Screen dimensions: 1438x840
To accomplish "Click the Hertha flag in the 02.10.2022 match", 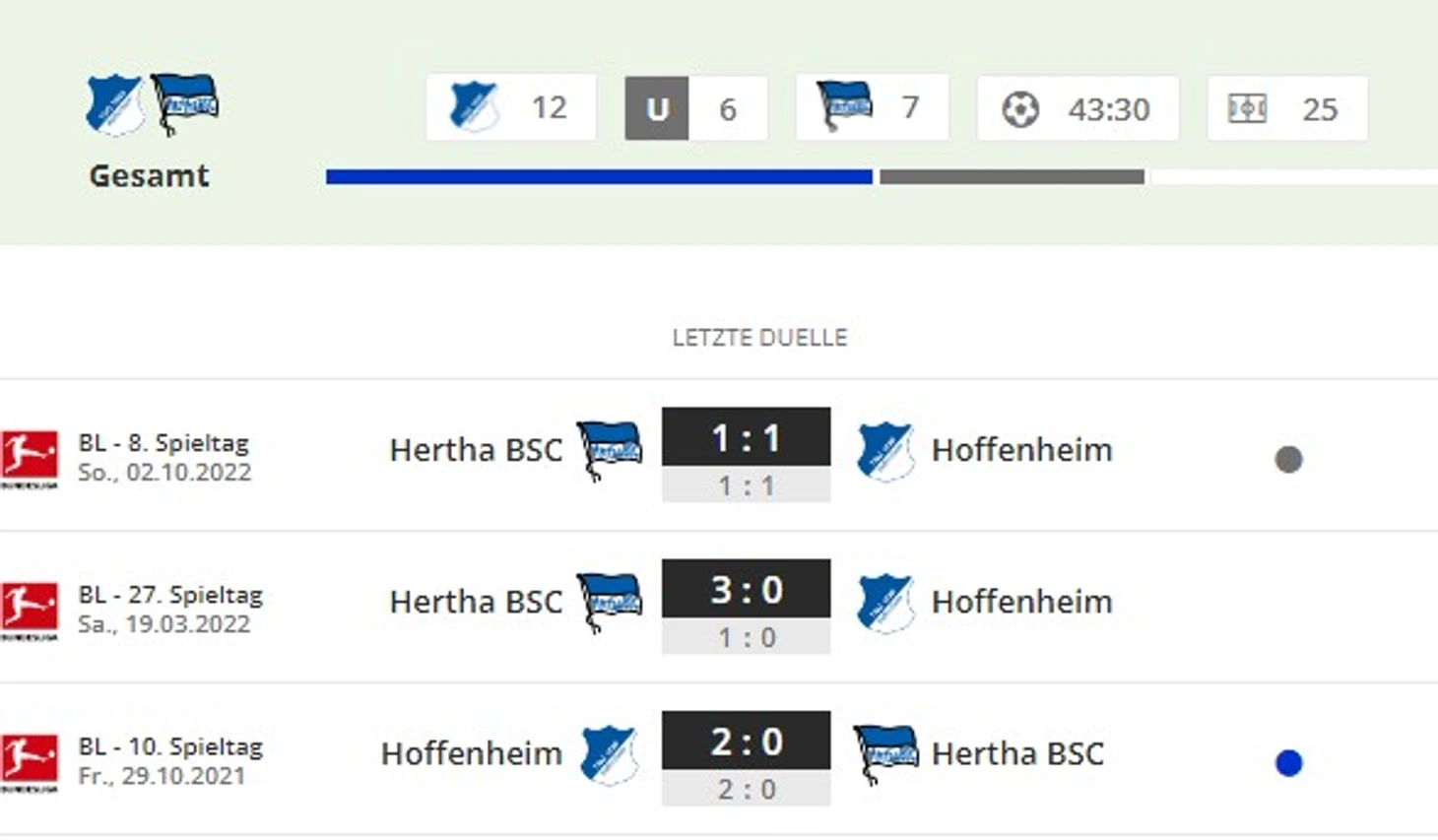I will tap(610, 450).
